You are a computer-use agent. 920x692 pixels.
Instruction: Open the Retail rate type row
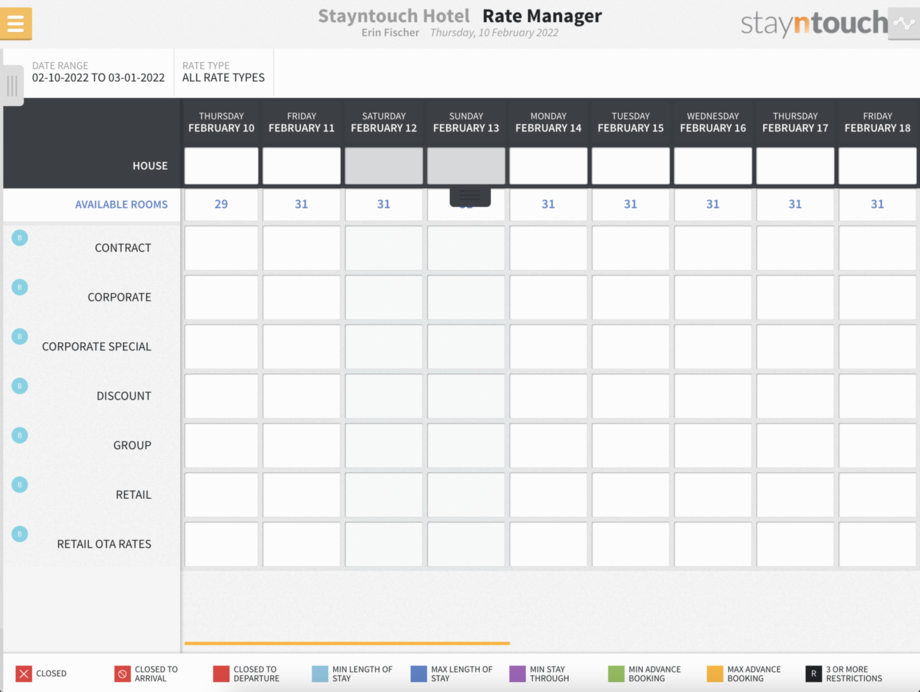[133, 494]
